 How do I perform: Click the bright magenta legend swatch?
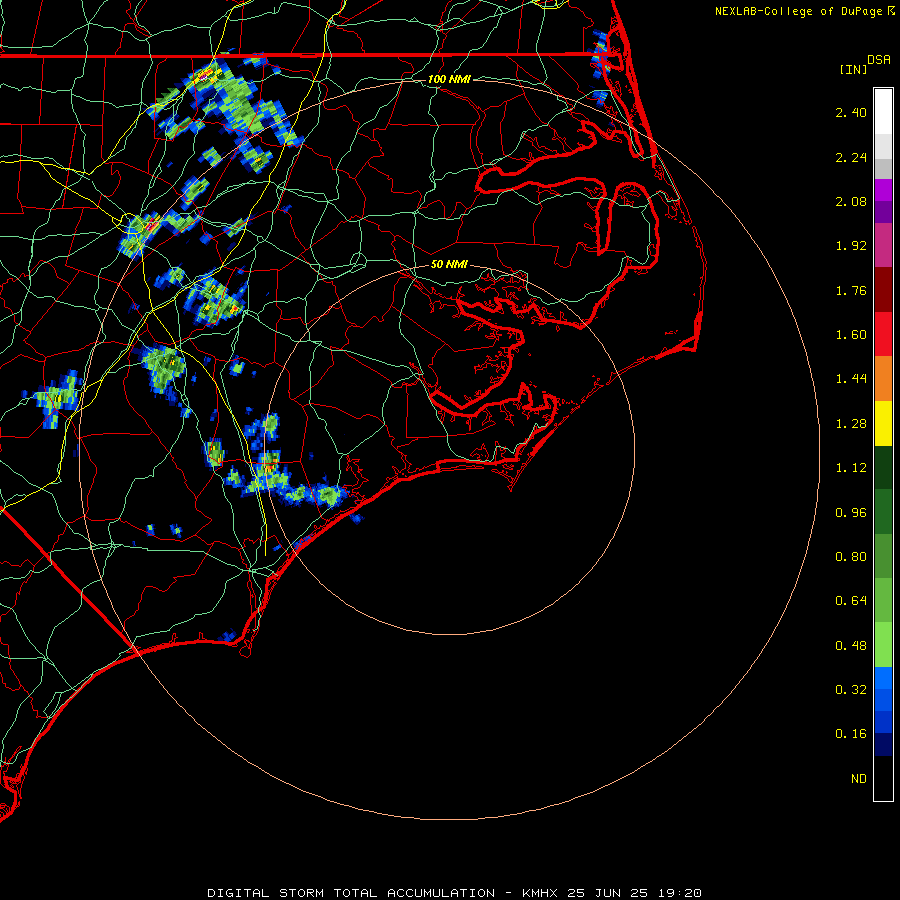(x=883, y=190)
